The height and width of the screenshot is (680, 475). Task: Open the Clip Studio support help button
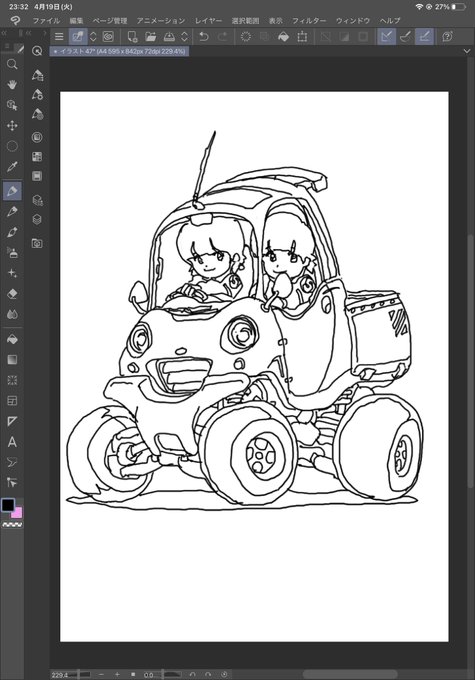[448, 36]
